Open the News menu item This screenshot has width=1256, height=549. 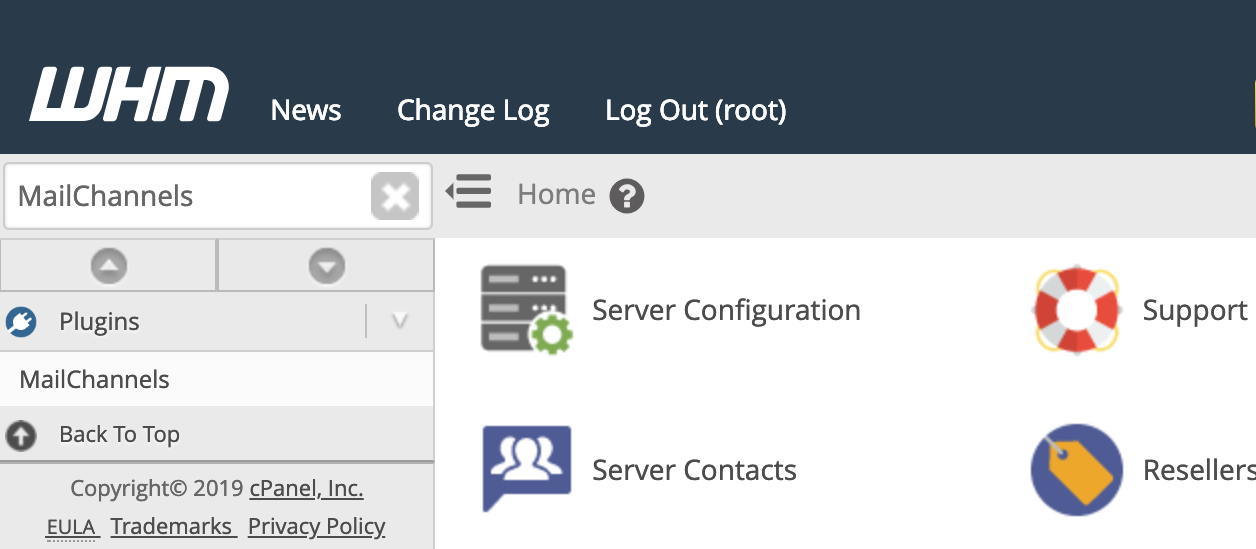306,110
